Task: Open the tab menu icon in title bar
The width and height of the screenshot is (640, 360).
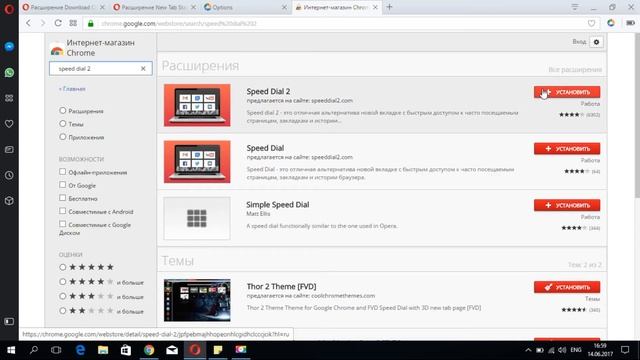Action: 575,7
